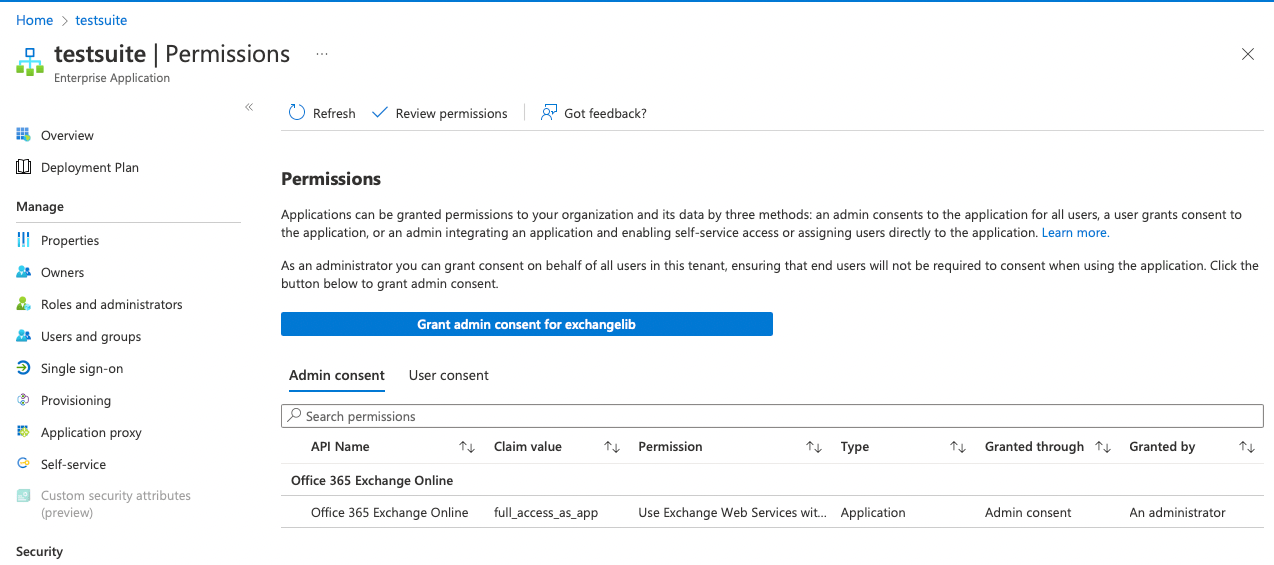The image size is (1274, 565).
Task: Click the Users and groups icon
Action: (23, 336)
